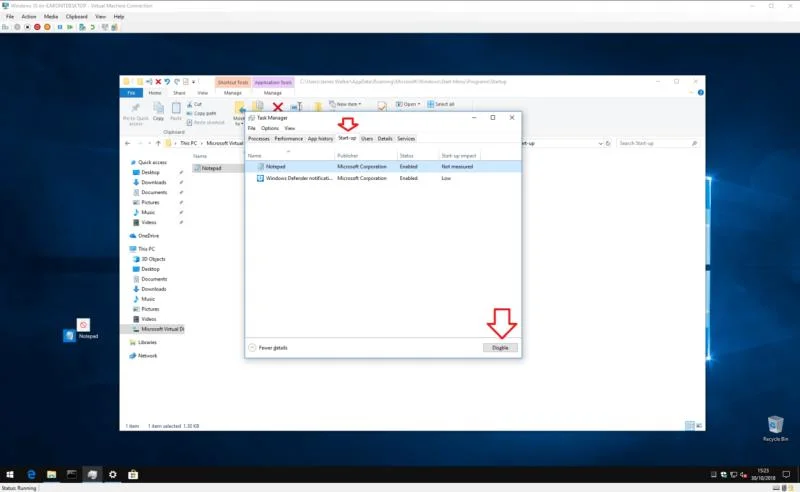Image resolution: width=800 pixels, height=492 pixels.
Task: Select the Notepad startup entry row
Action: (383, 166)
